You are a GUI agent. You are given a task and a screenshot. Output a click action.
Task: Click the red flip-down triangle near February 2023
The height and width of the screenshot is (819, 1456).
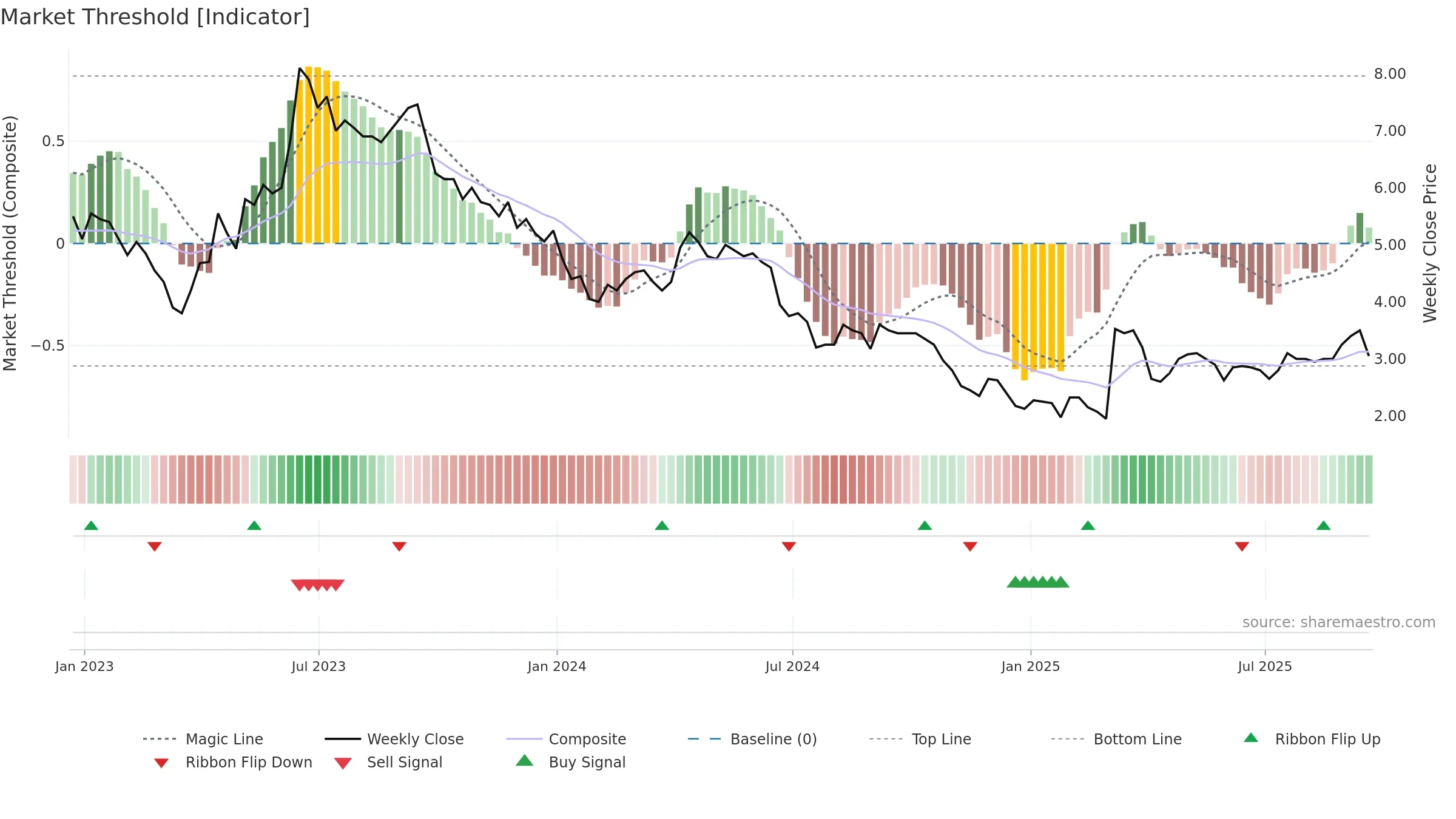point(155,547)
